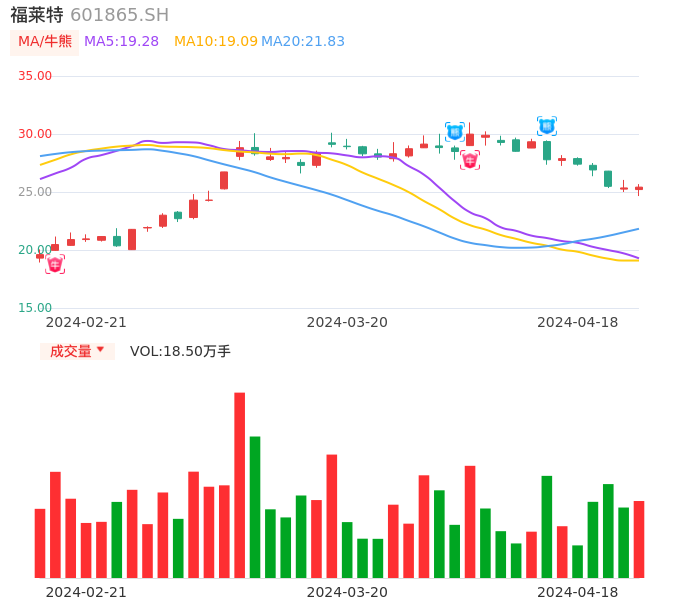The width and height of the screenshot is (686, 606).
Task: Click the last red volume bar on the right
Action: [639, 539]
